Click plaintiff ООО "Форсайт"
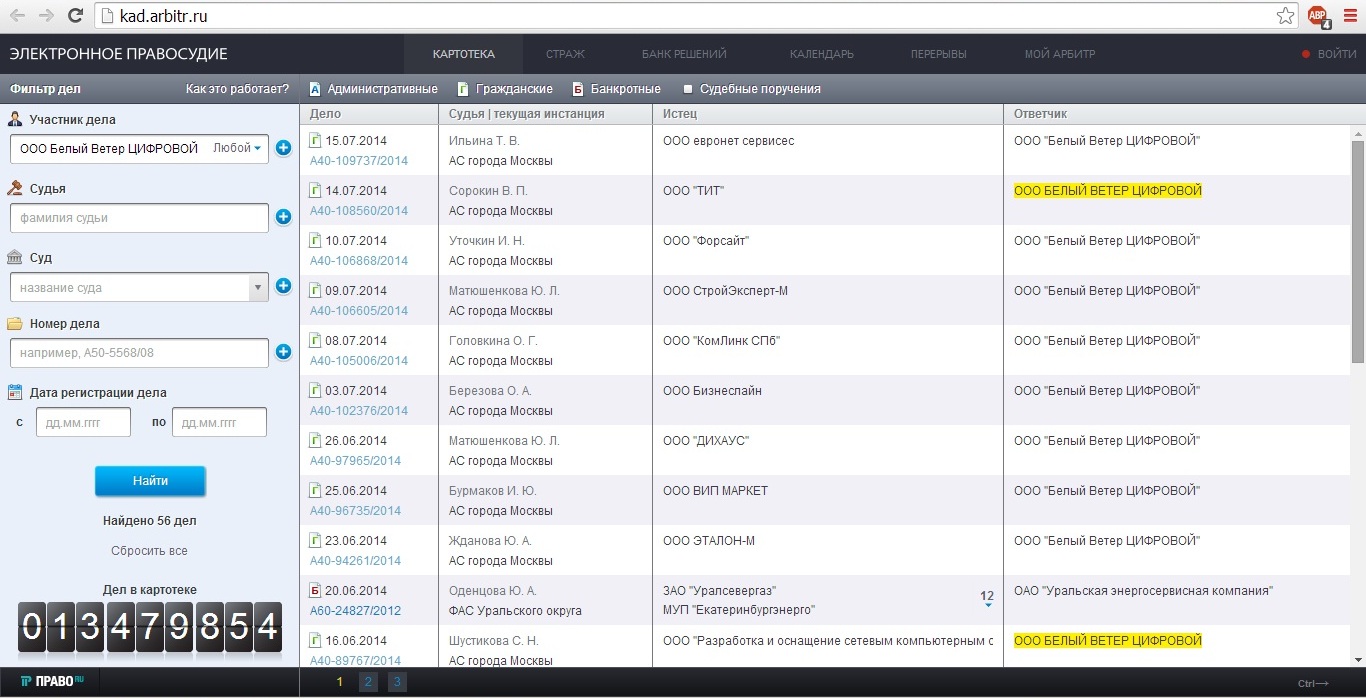The height and width of the screenshot is (699, 1366). pos(706,241)
